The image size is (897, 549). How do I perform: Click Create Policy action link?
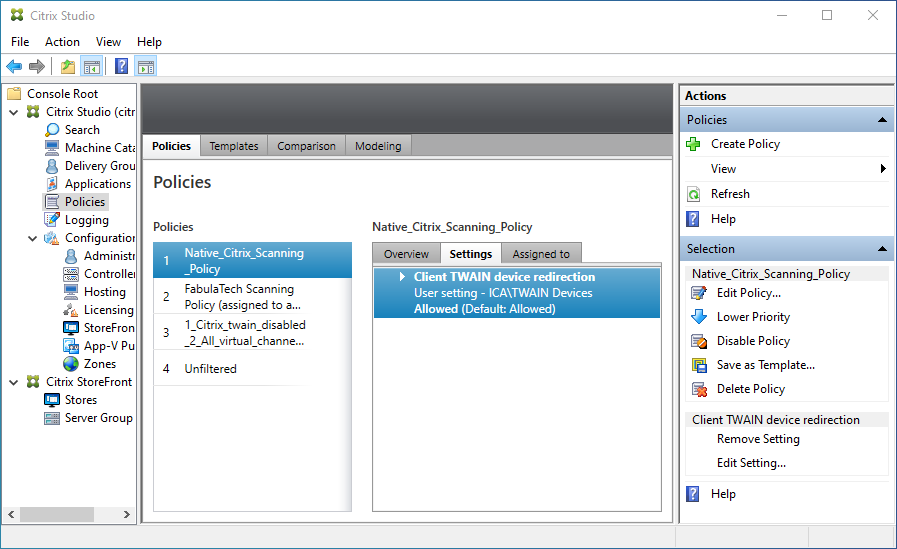click(x=745, y=144)
